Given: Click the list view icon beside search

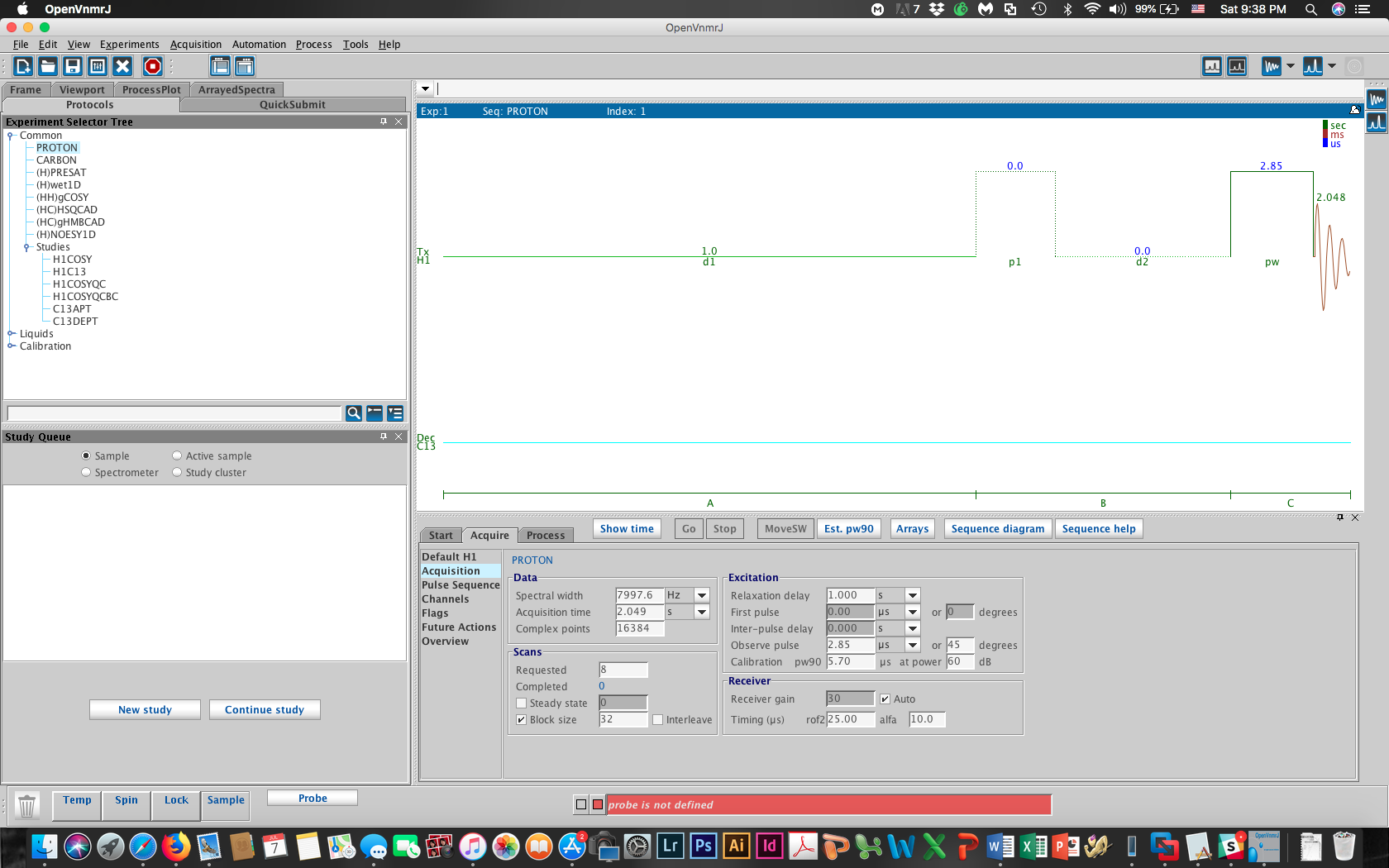Looking at the screenshot, I should point(395,413).
